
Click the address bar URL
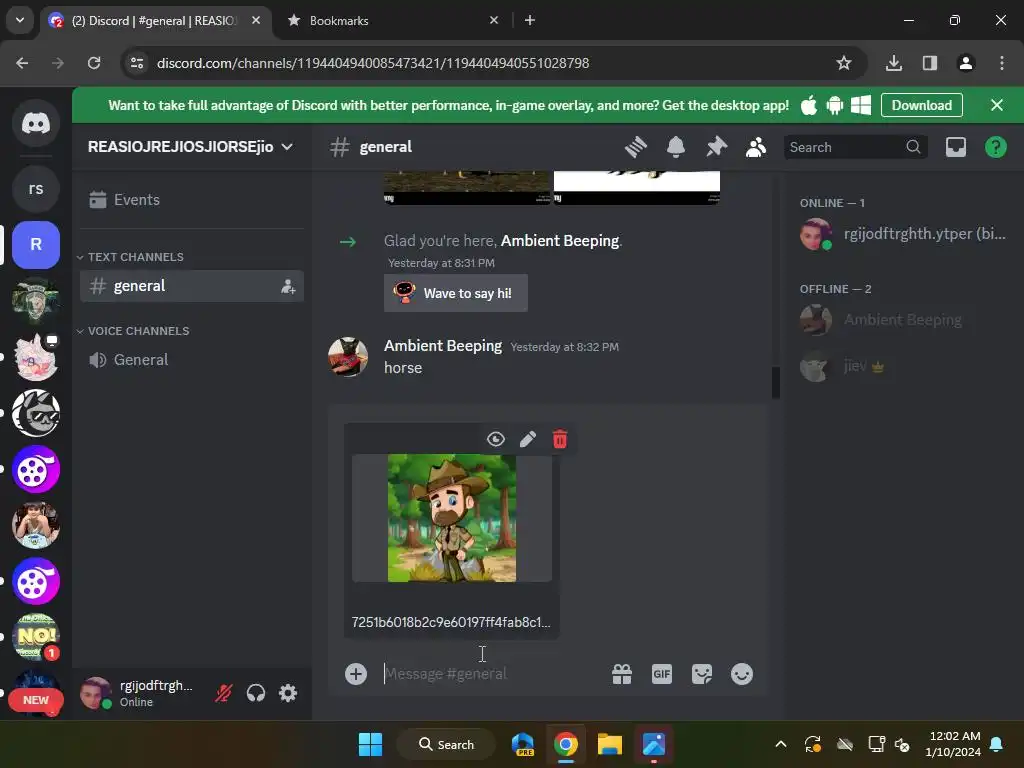(x=373, y=63)
